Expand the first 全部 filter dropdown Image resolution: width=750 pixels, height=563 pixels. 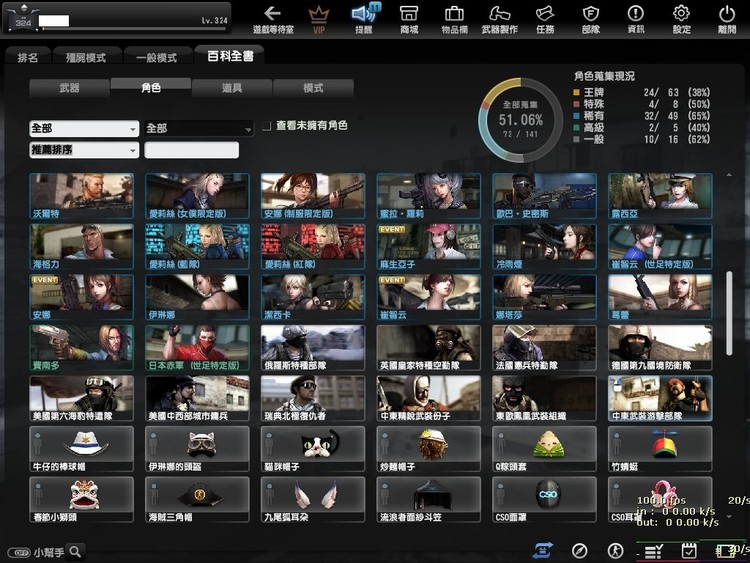click(84, 129)
